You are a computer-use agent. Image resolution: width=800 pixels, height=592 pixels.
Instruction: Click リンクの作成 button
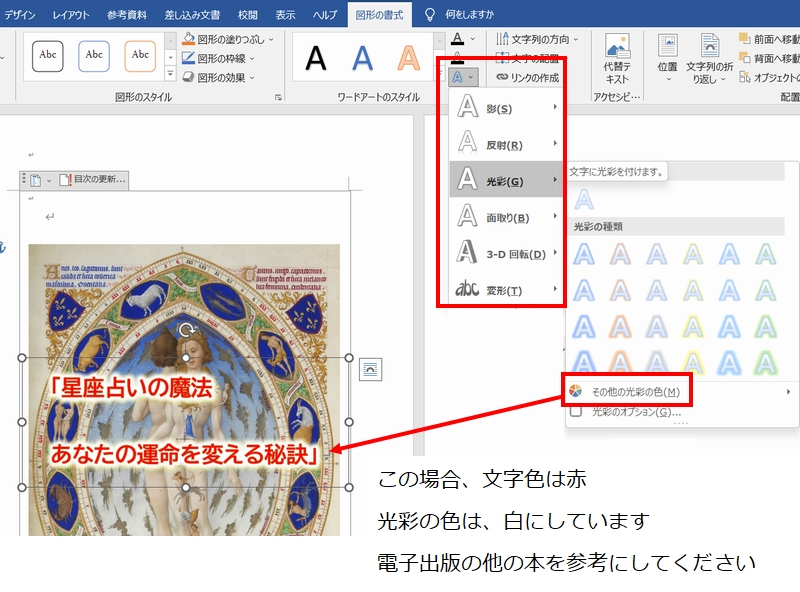(x=528, y=78)
